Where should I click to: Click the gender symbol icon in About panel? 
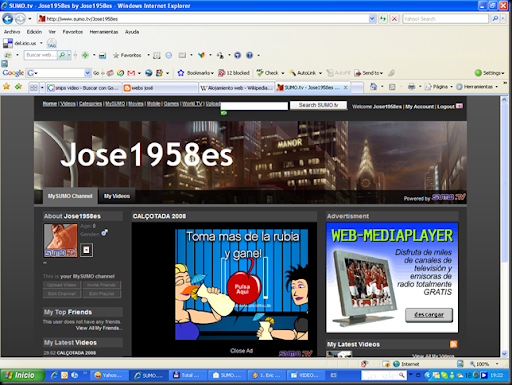pos(105,232)
